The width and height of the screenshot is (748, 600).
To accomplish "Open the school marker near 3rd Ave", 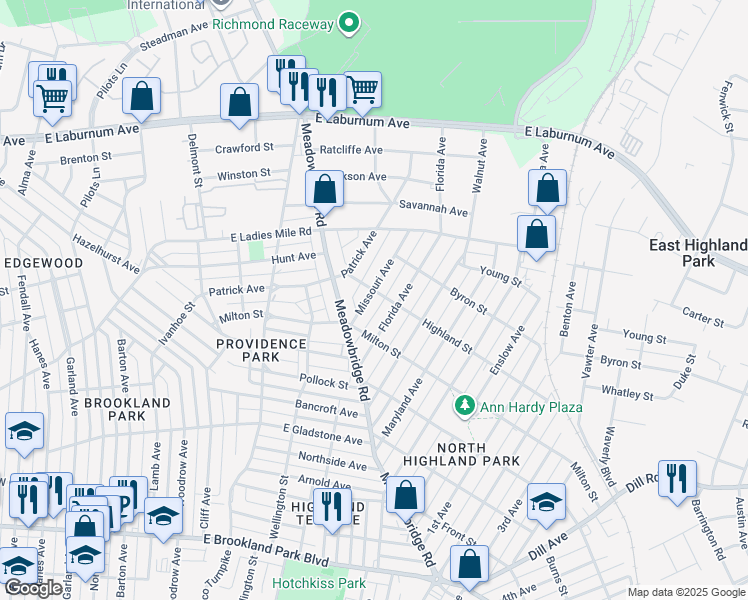I will coord(547,503).
